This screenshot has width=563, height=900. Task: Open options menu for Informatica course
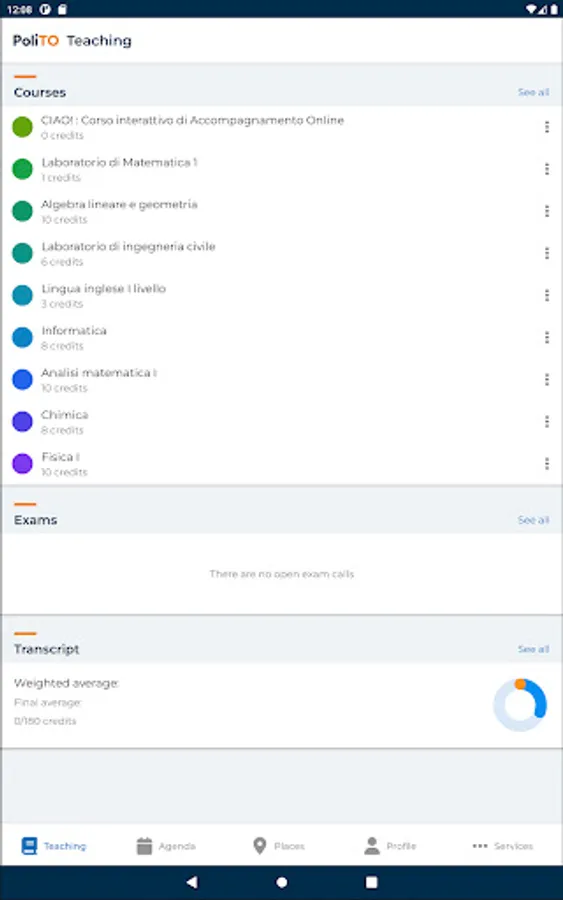(x=547, y=338)
